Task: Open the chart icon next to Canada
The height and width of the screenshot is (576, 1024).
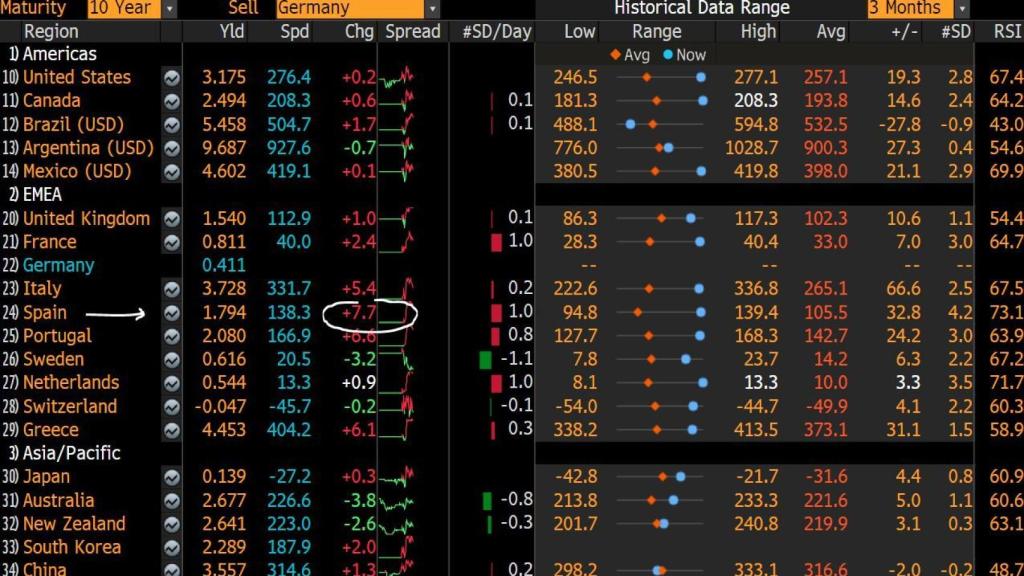Action: [x=172, y=101]
